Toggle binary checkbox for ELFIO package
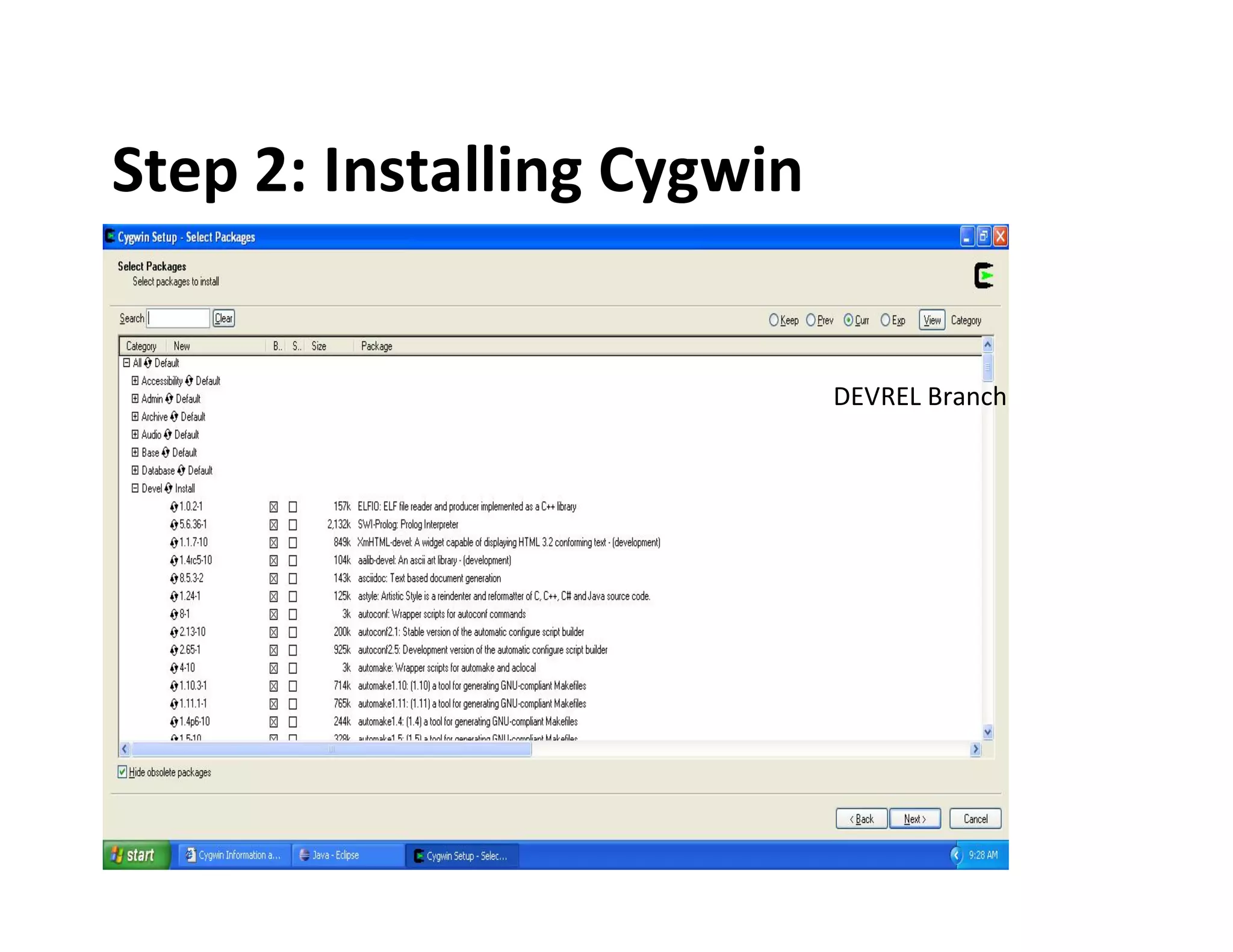 (x=274, y=507)
